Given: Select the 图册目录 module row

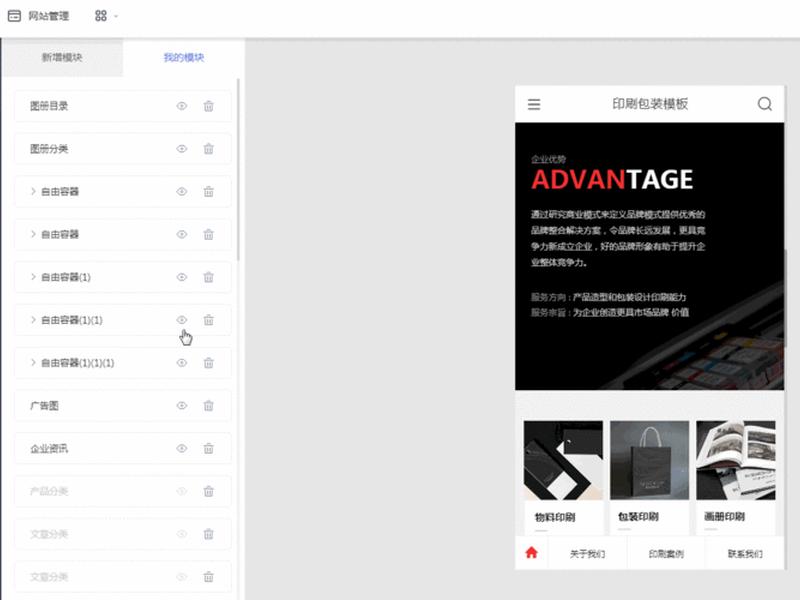Looking at the screenshot, I should (122, 106).
